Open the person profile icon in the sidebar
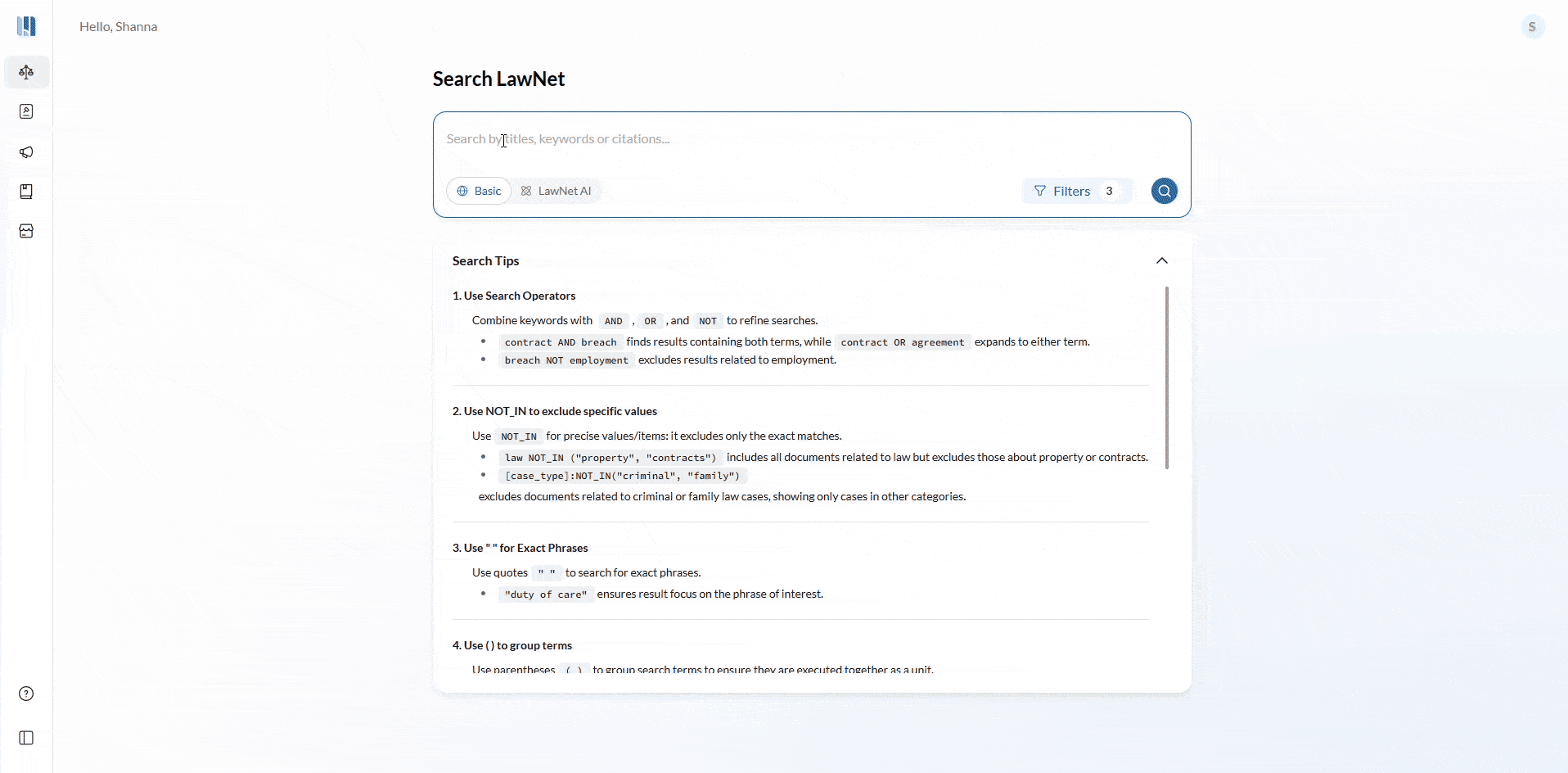This screenshot has width=1568, height=773. coord(26,111)
